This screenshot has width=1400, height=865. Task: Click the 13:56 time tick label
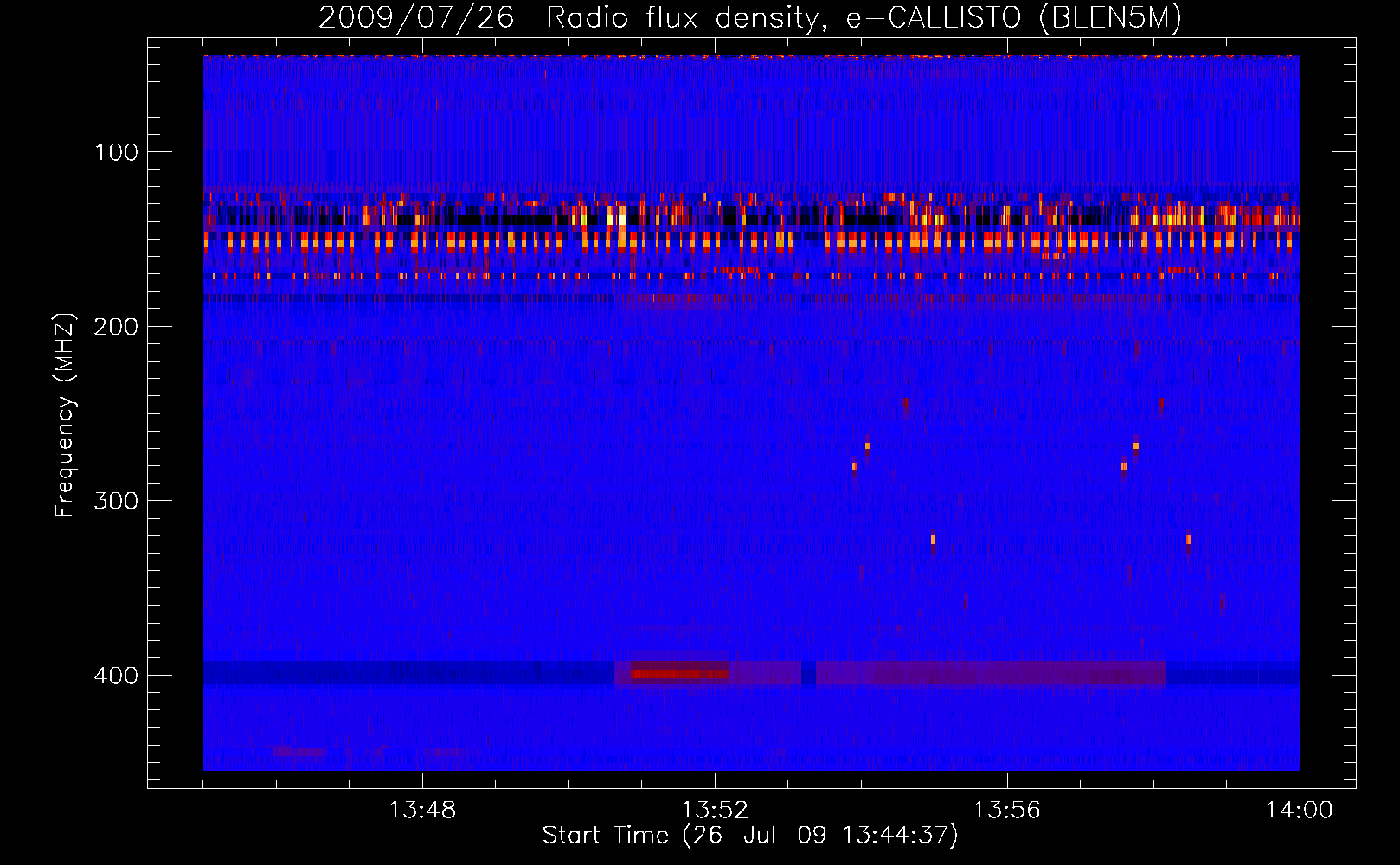click(x=1007, y=810)
